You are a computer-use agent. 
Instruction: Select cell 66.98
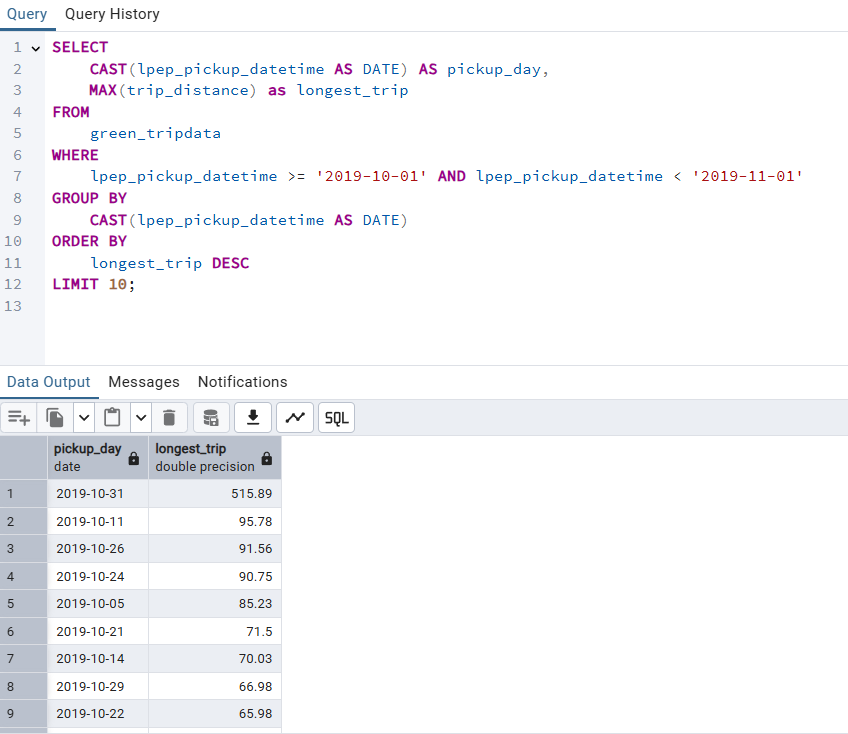(x=215, y=687)
